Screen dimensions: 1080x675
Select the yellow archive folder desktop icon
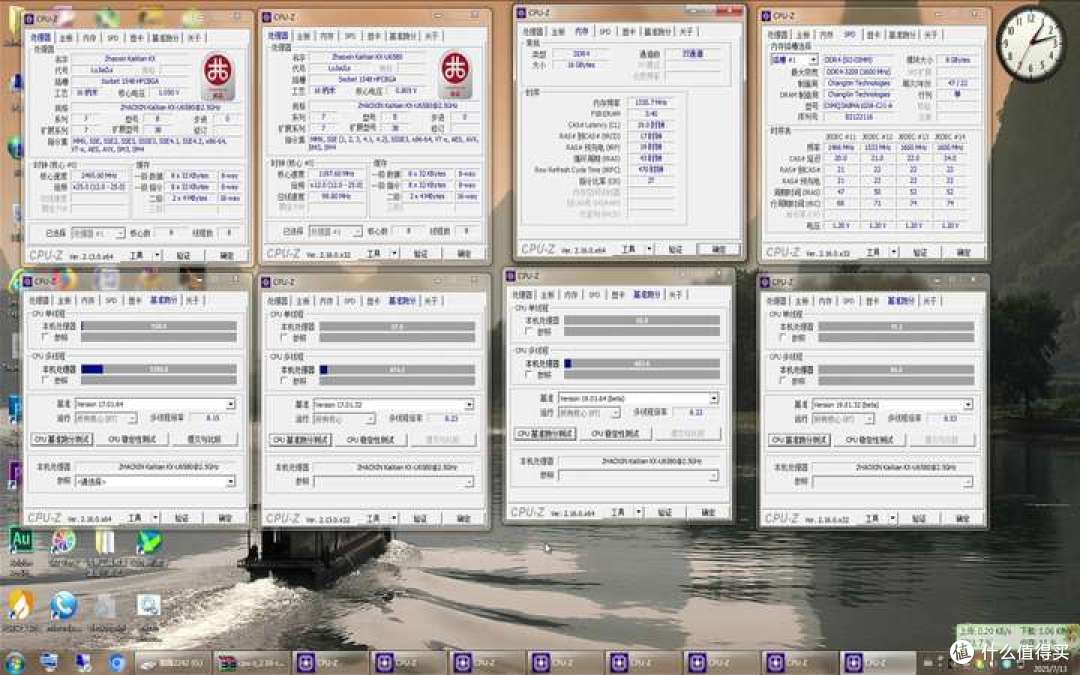[x=105, y=542]
